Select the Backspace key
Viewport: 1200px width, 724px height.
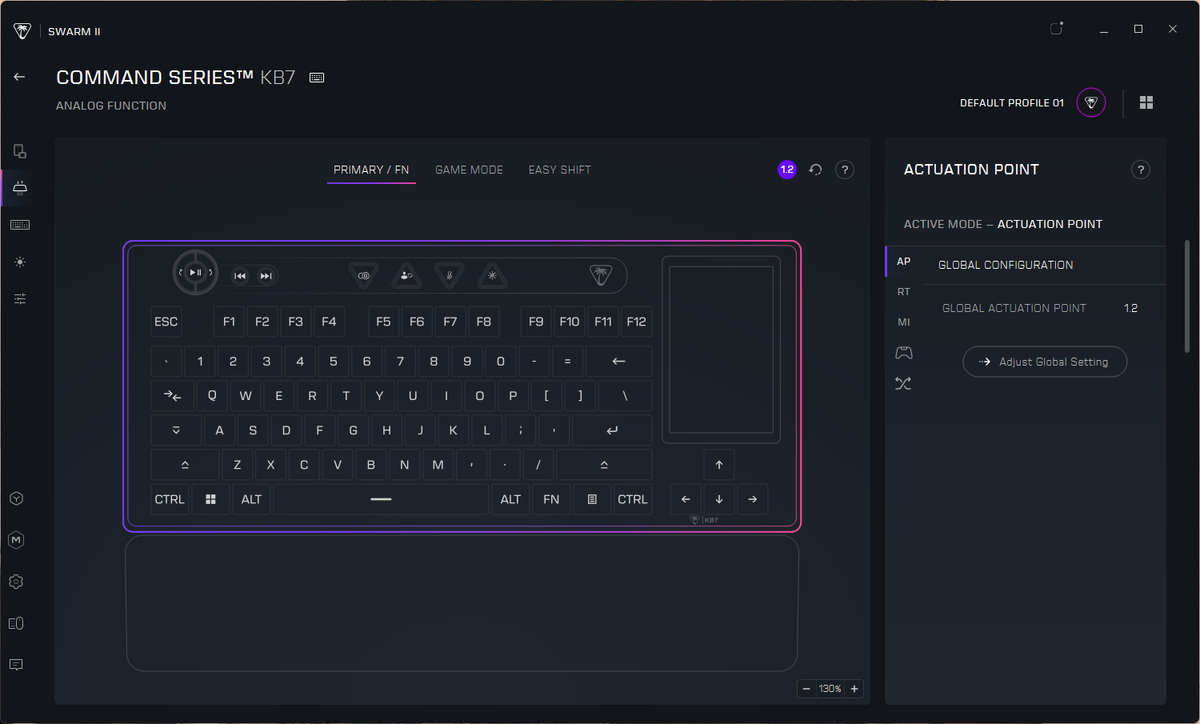coord(619,361)
